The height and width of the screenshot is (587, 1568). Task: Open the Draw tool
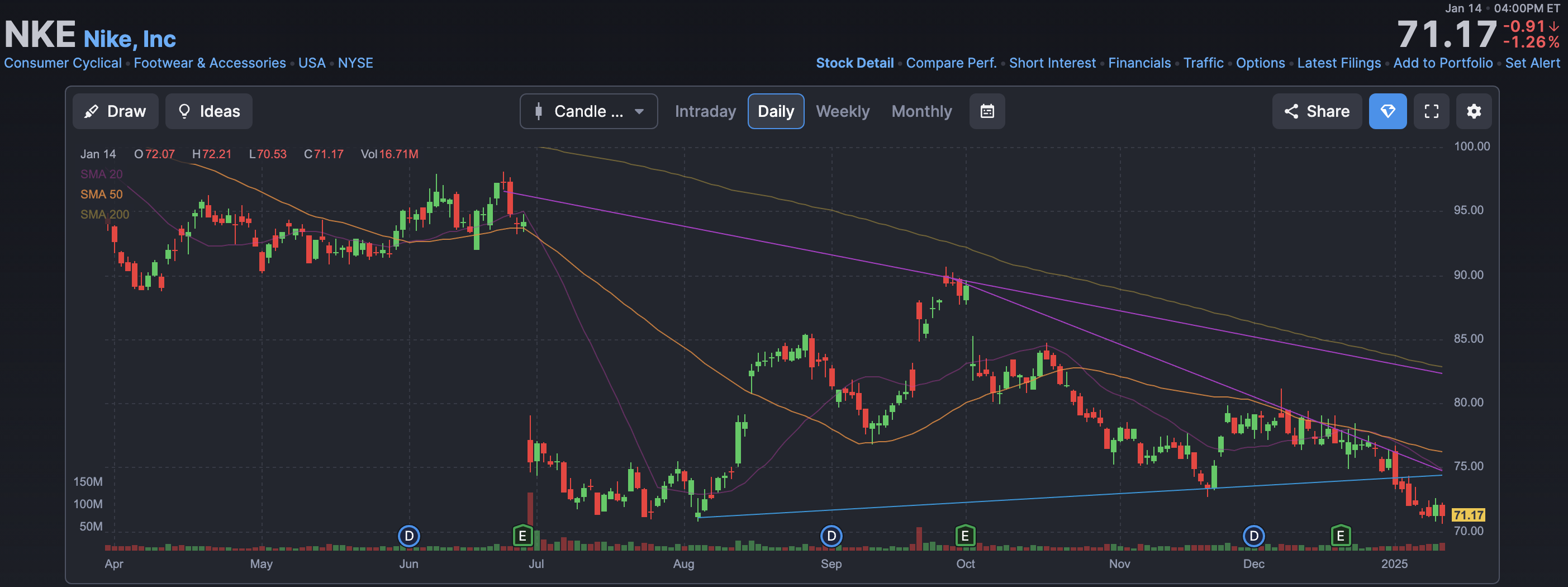click(116, 111)
